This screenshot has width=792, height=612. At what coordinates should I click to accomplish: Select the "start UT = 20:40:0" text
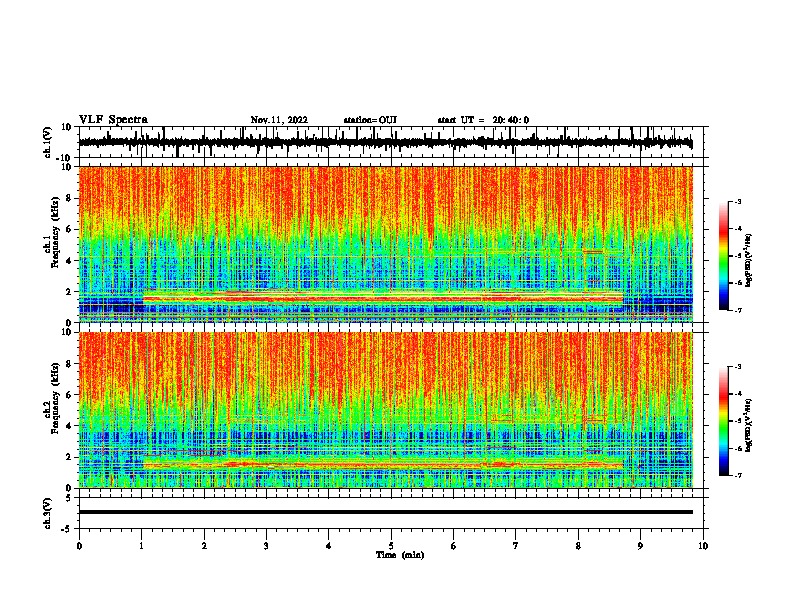483,120
